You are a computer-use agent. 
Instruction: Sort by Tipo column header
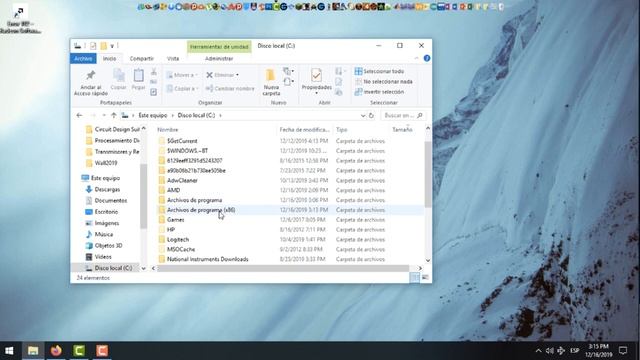click(342, 130)
